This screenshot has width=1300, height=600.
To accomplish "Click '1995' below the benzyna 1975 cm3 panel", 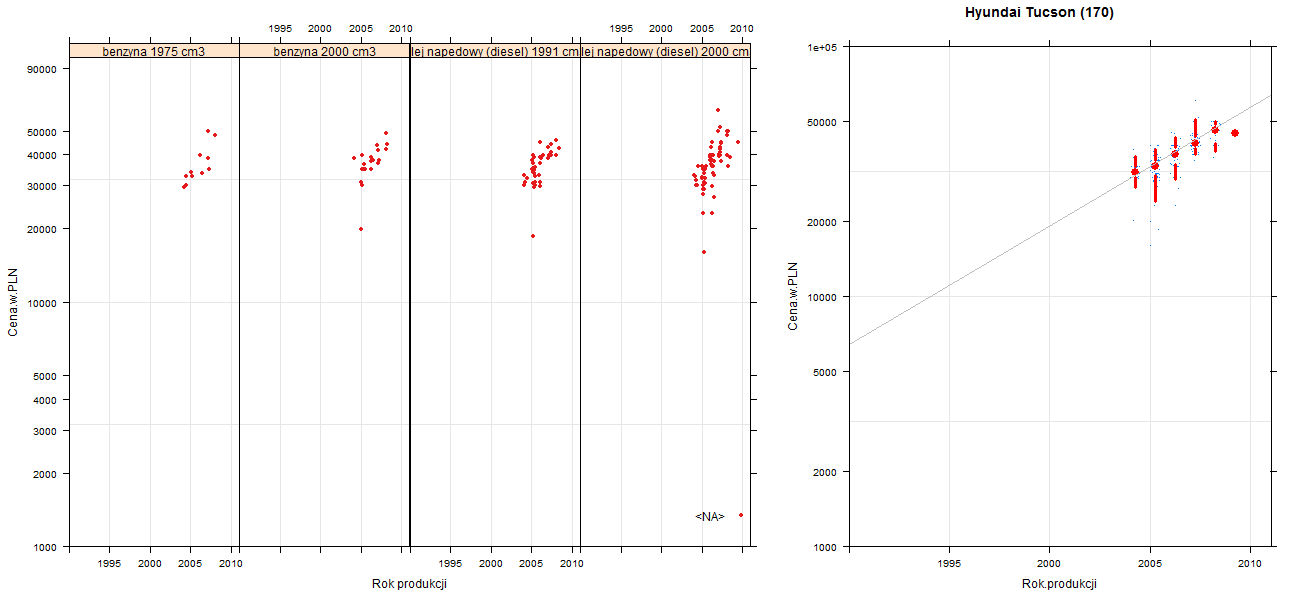I will coord(110,564).
